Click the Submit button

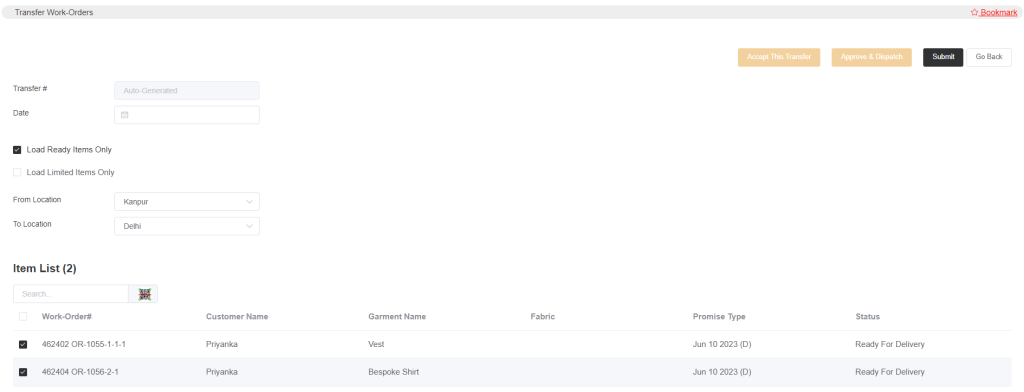tap(943, 57)
